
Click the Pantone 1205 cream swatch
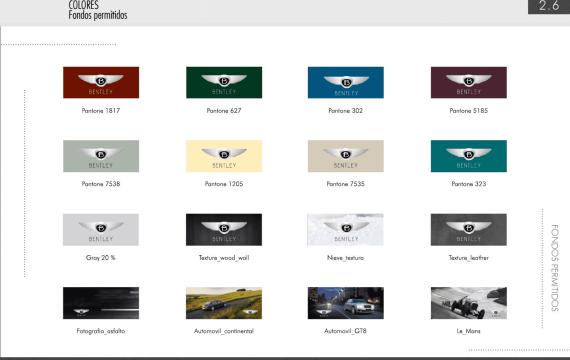pyautogui.click(x=224, y=156)
